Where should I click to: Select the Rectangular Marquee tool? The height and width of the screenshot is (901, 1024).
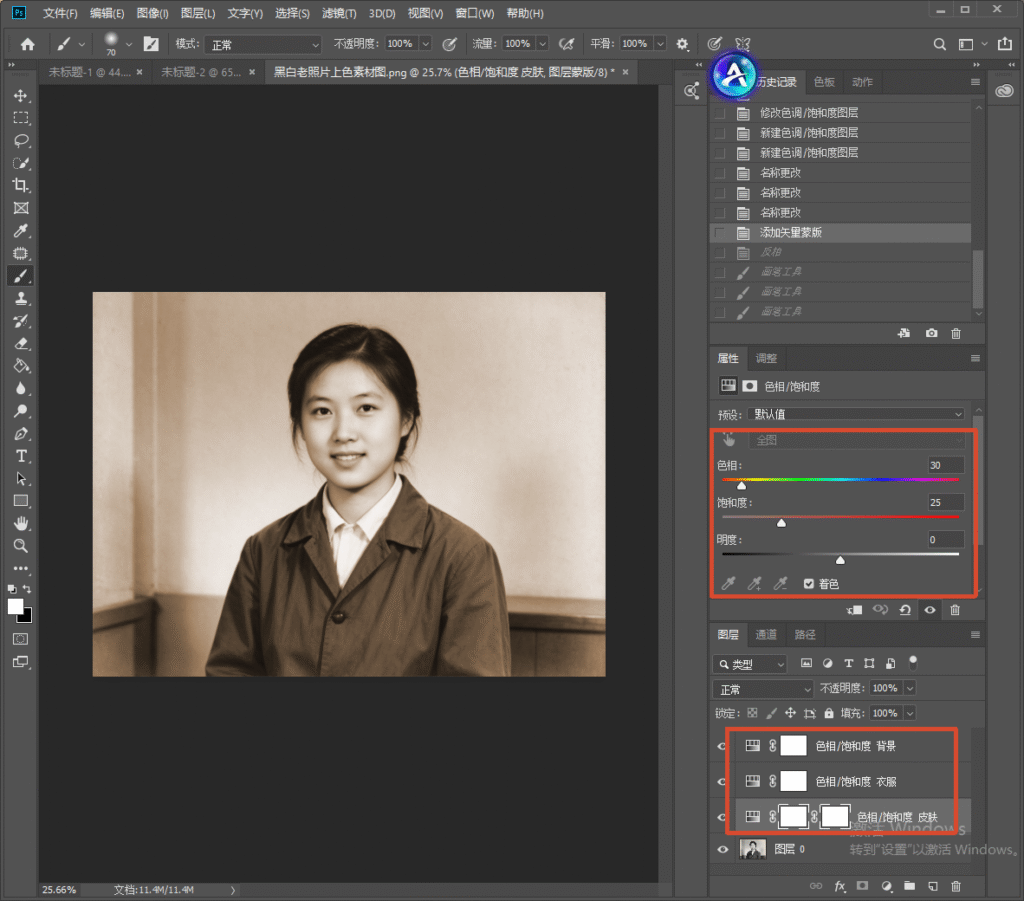21,118
